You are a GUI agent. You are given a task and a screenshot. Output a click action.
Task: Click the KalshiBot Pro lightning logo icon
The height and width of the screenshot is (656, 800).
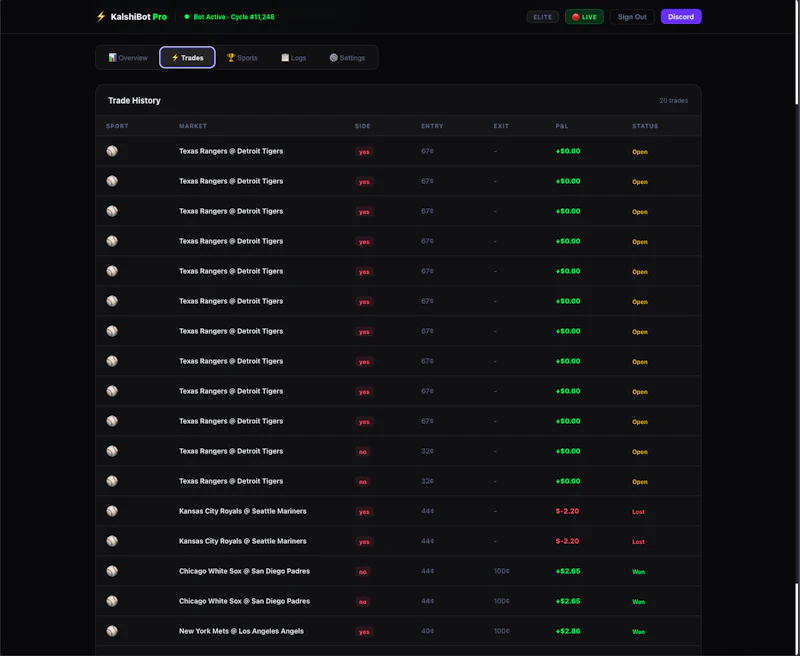(101, 17)
